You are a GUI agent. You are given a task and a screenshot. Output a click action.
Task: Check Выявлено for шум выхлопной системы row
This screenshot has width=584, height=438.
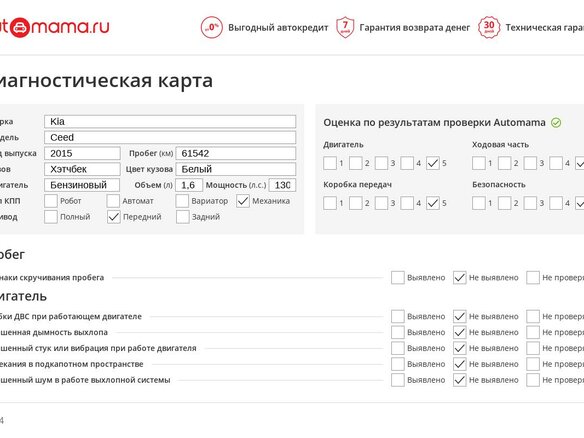click(398, 380)
